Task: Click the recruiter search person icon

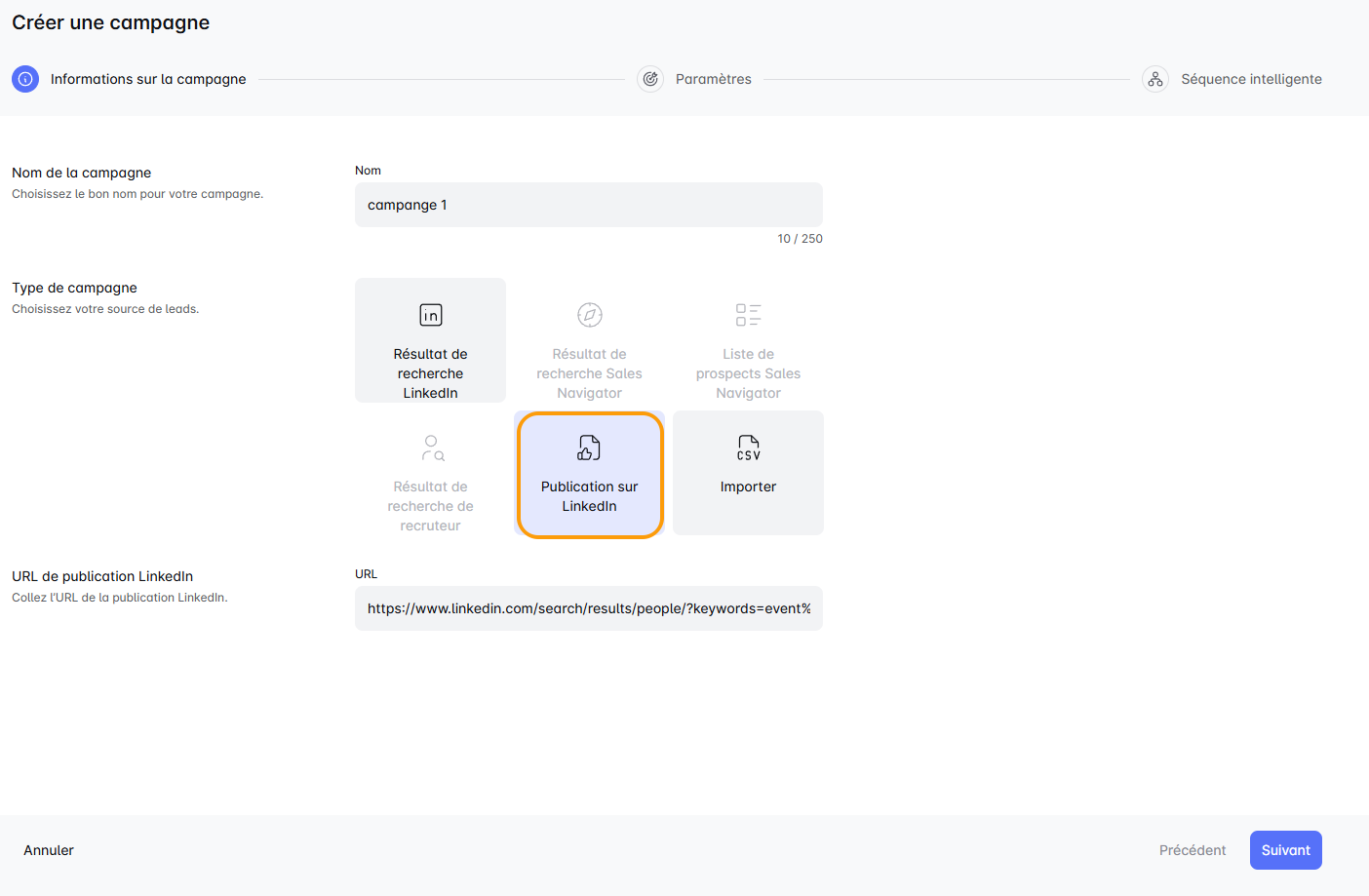Action: tap(432, 448)
